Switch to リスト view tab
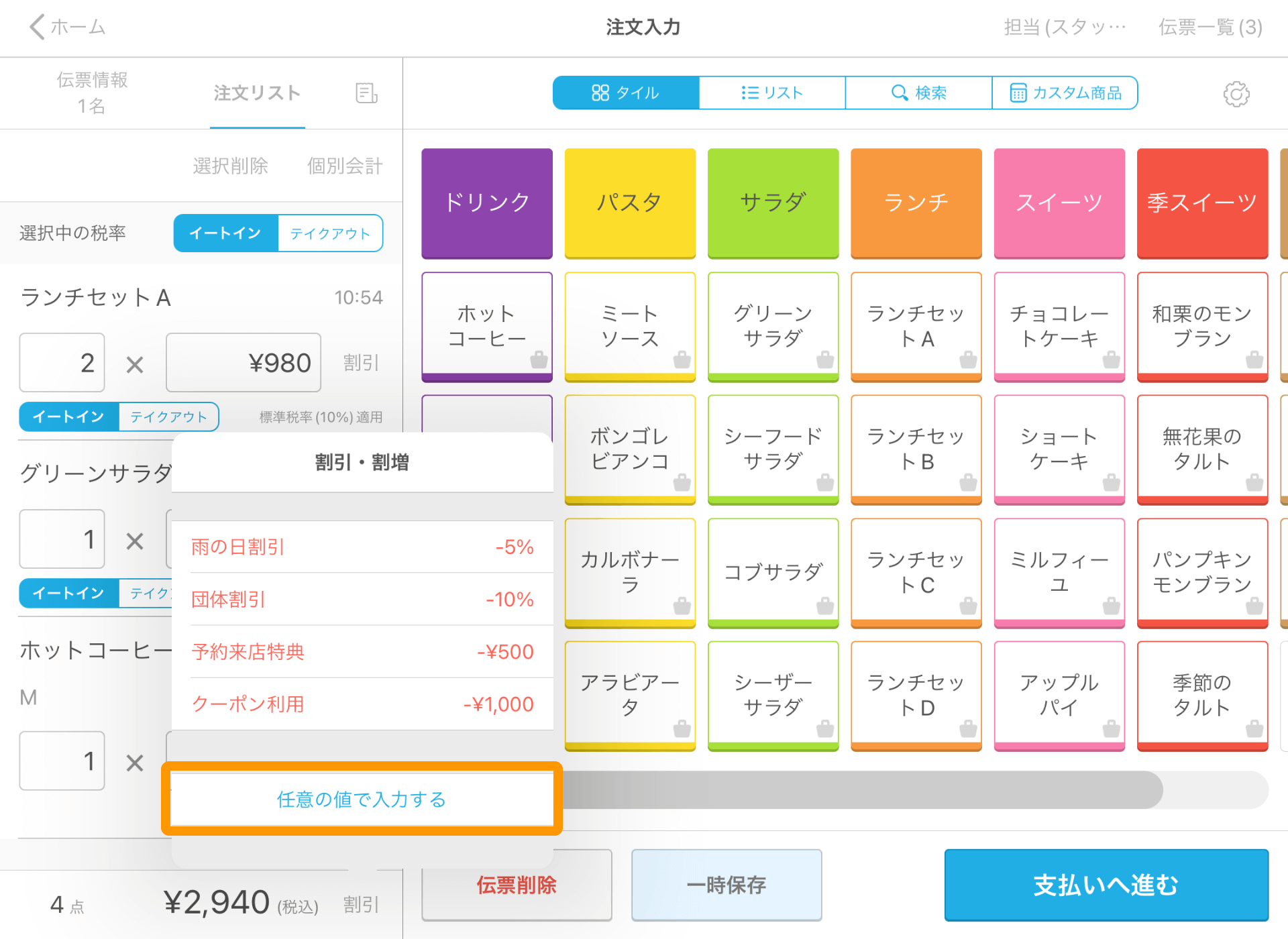 pos(772,93)
